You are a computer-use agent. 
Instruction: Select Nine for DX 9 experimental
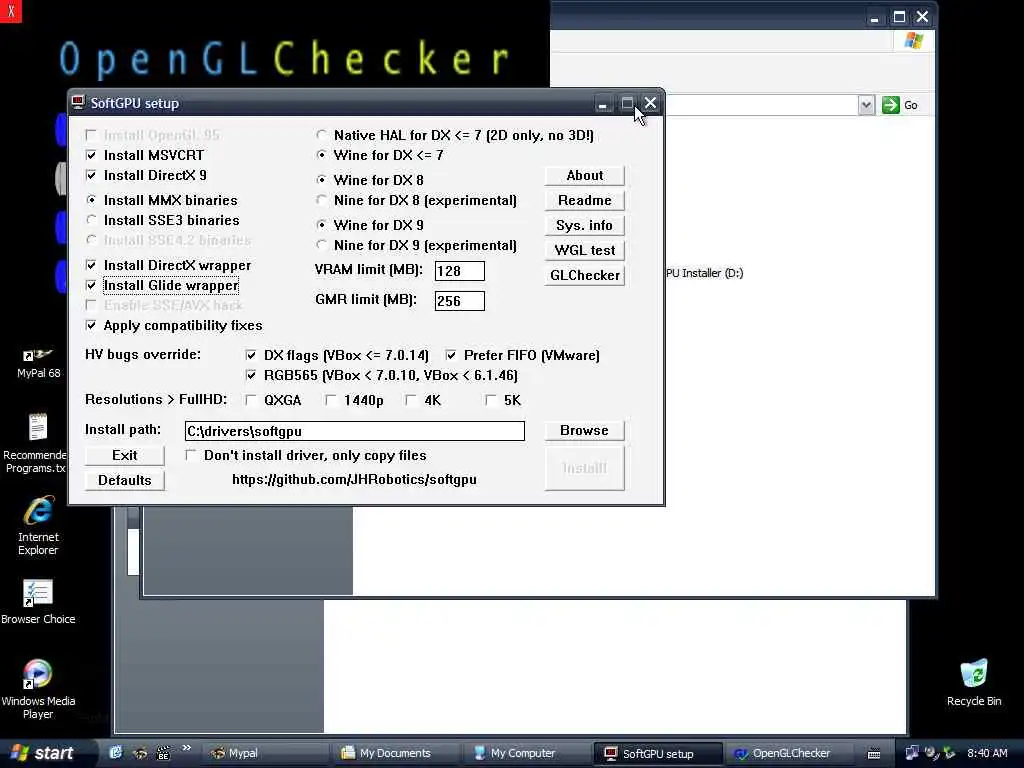click(321, 245)
